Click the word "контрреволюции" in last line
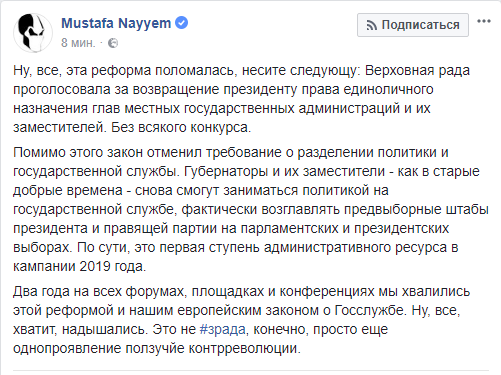501x375 pixels. coord(243,349)
